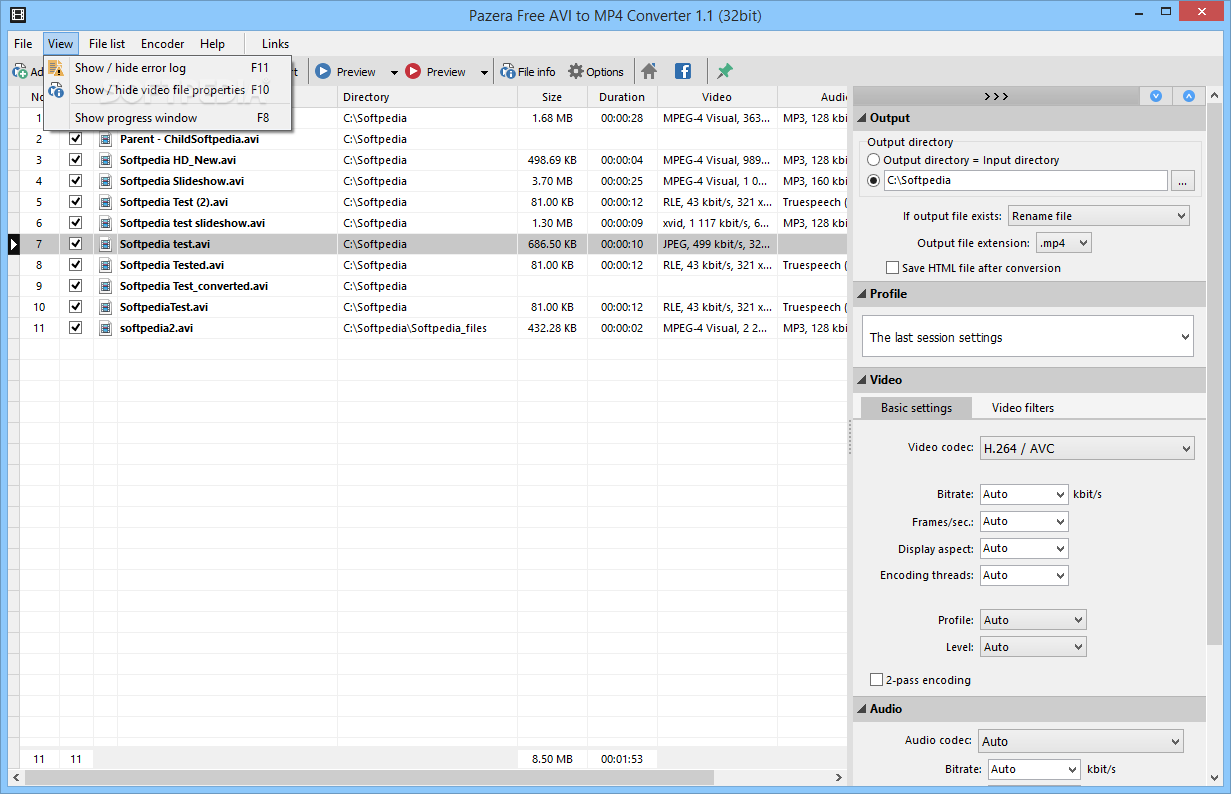The image size is (1231, 794).
Task: Click the red Preview play icon
Action: (x=413, y=71)
